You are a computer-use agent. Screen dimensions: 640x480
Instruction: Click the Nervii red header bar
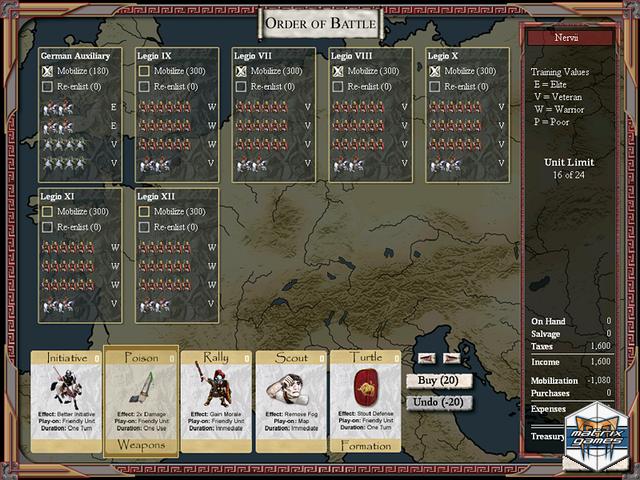pyautogui.click(x=573, y=37)
